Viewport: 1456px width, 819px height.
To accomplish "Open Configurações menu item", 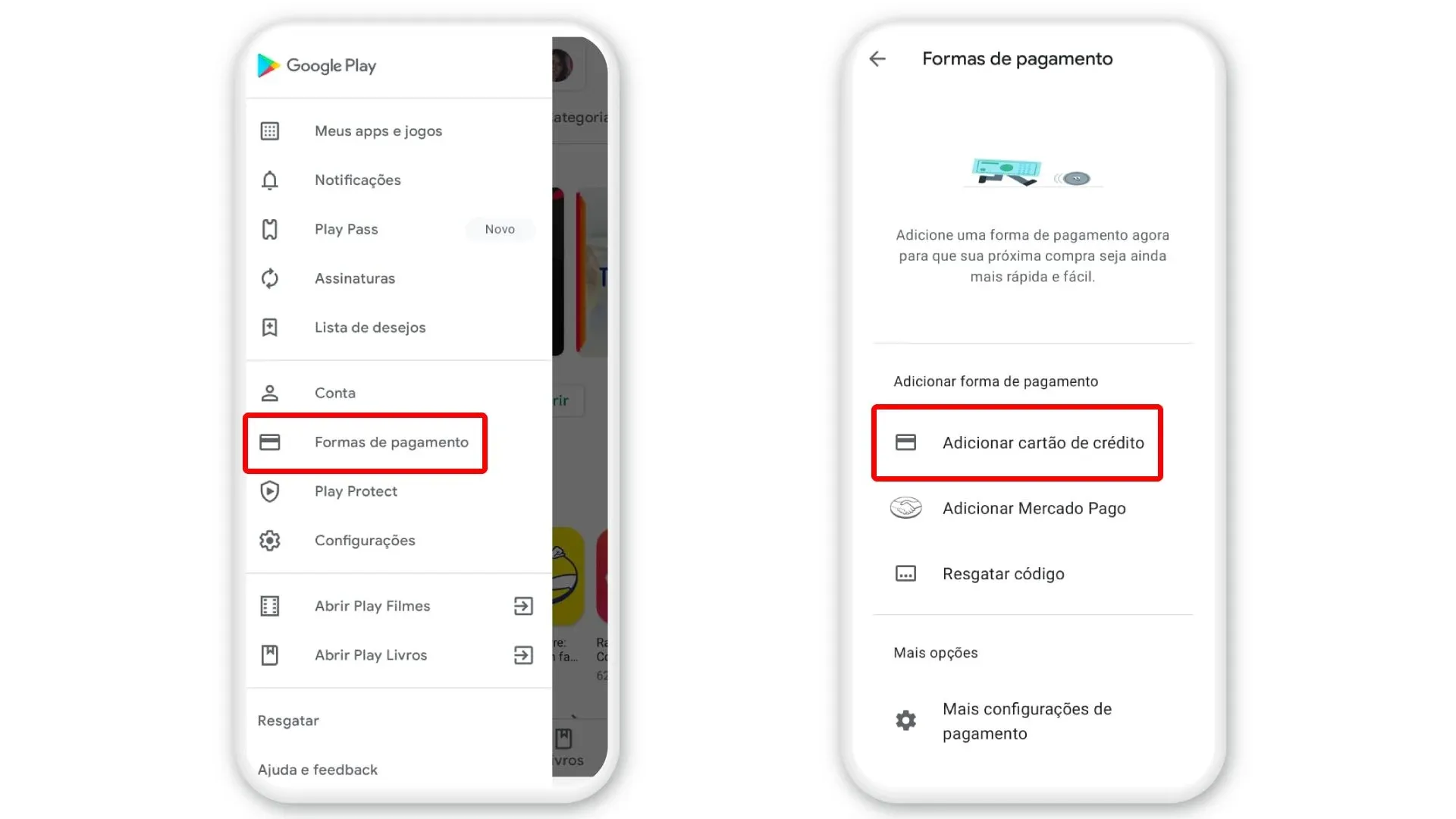I will tap(364, 540).
